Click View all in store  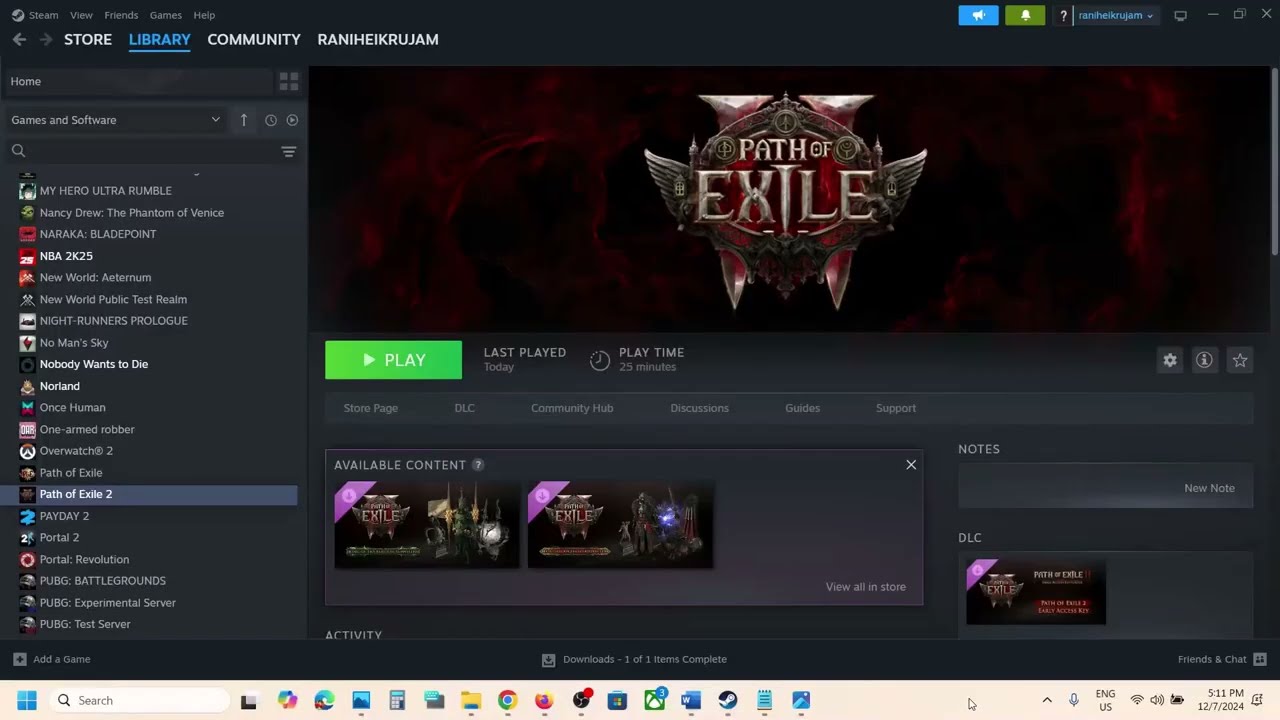(x=866, y=587)
